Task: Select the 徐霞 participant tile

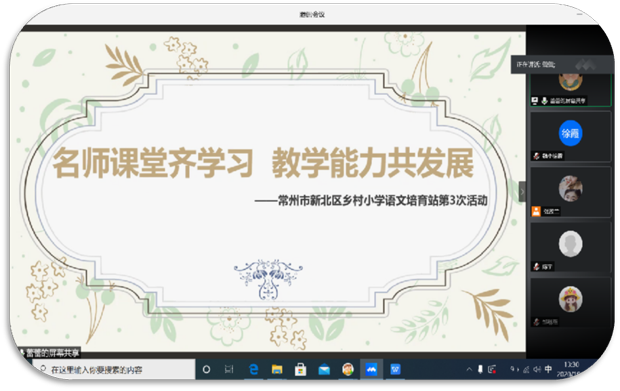Action: 571,137
